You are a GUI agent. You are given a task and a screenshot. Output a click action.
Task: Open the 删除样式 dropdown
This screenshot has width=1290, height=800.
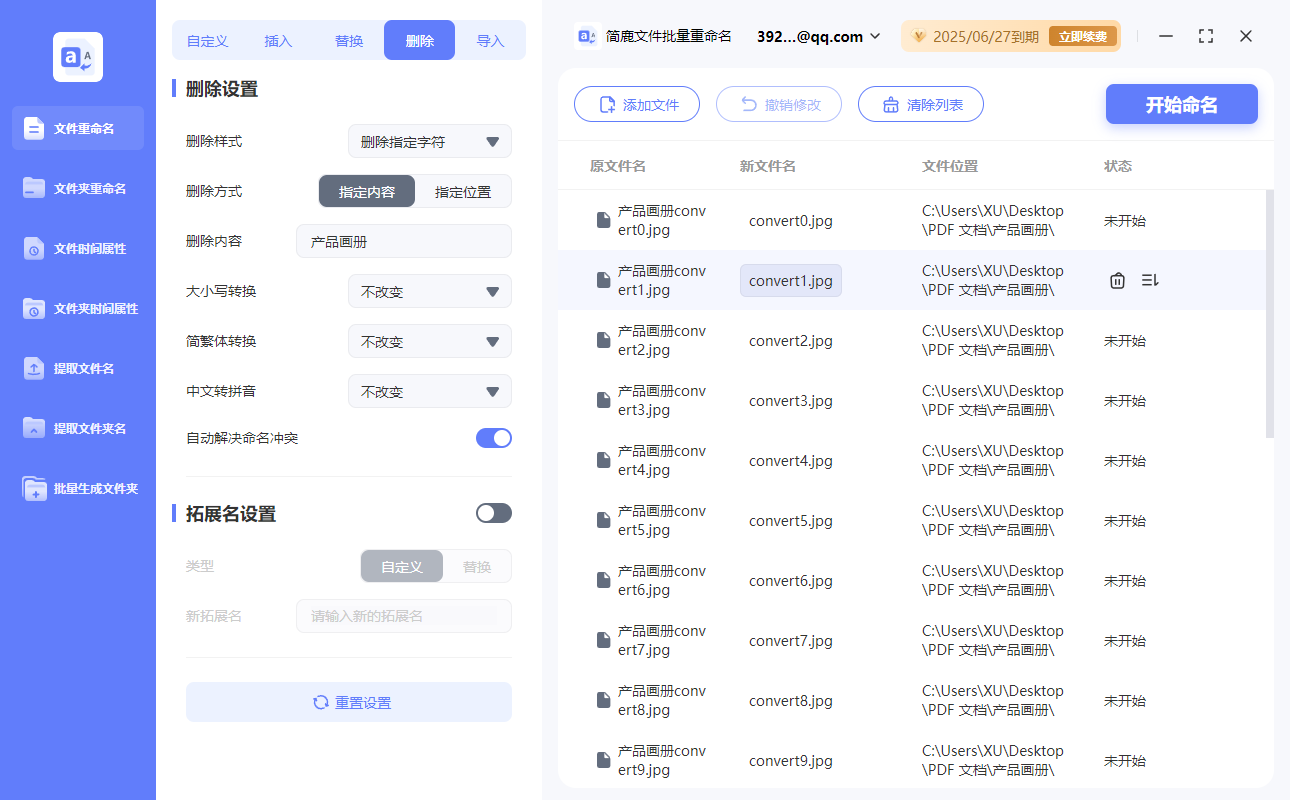430,141
